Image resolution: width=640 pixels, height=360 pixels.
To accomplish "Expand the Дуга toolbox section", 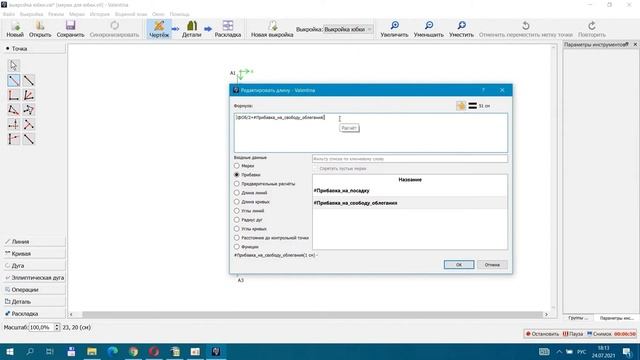I will [34, 266].
